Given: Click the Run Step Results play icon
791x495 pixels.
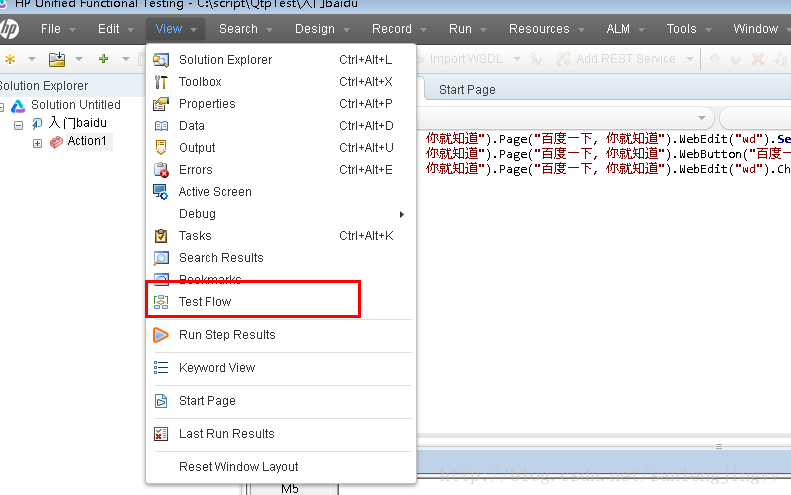Looking at the screenshot, I should 160,335.
